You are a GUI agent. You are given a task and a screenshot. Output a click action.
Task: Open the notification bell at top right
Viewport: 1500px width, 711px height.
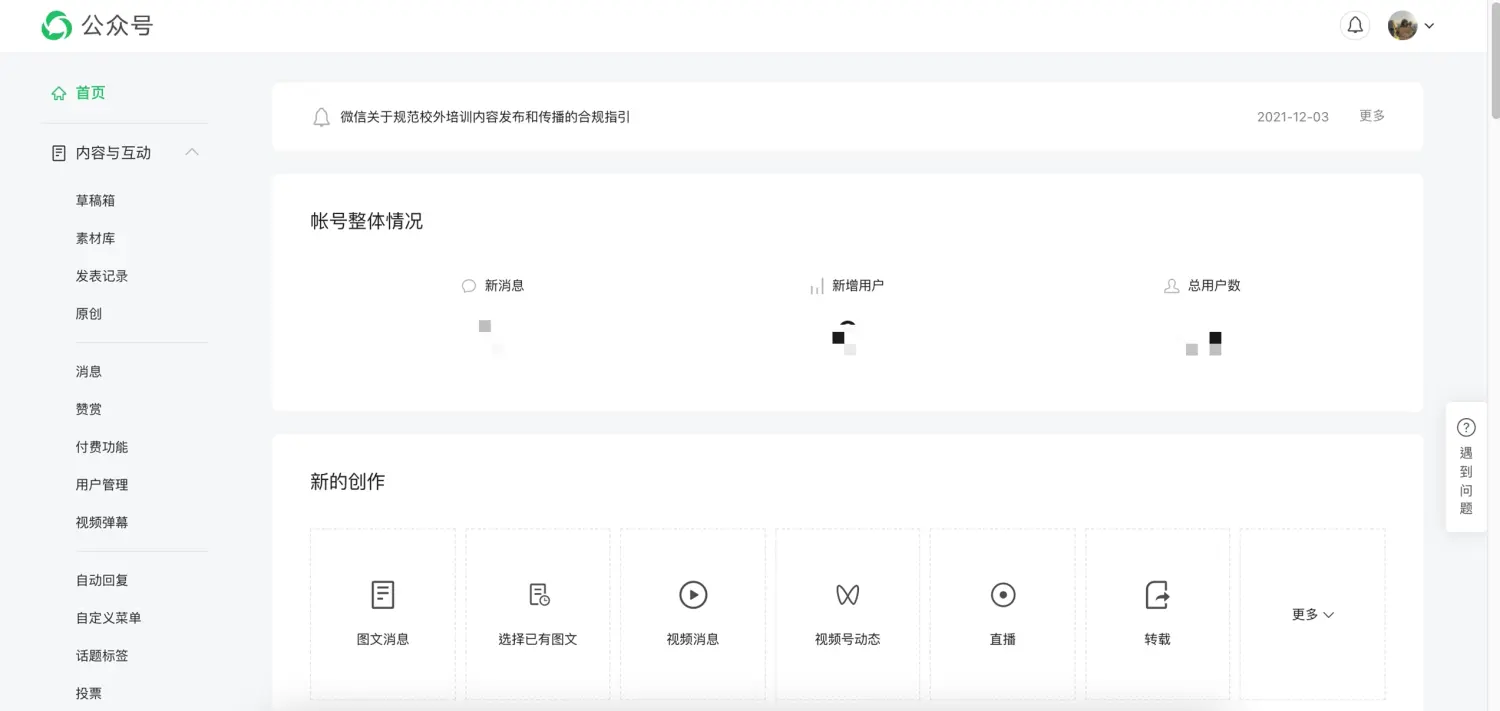(x=1355, y=25)
